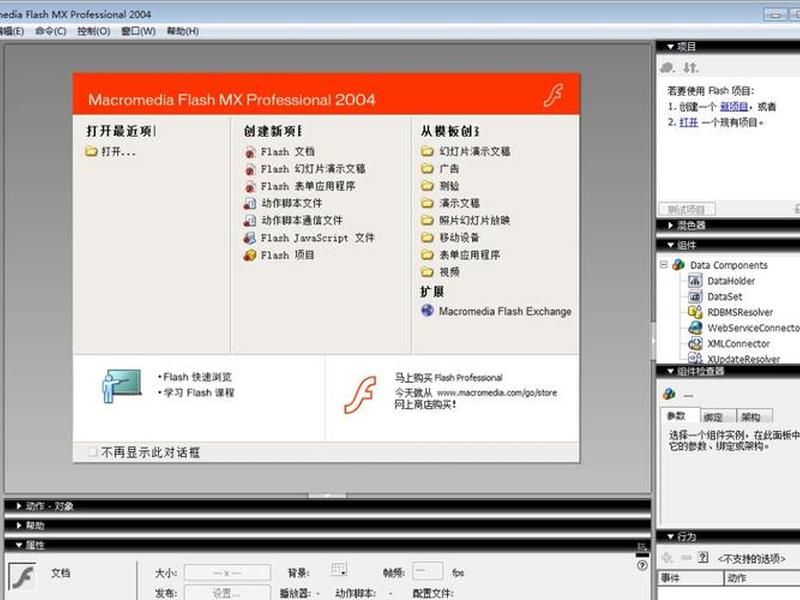Click the 测试项目 button

point(687,209)
